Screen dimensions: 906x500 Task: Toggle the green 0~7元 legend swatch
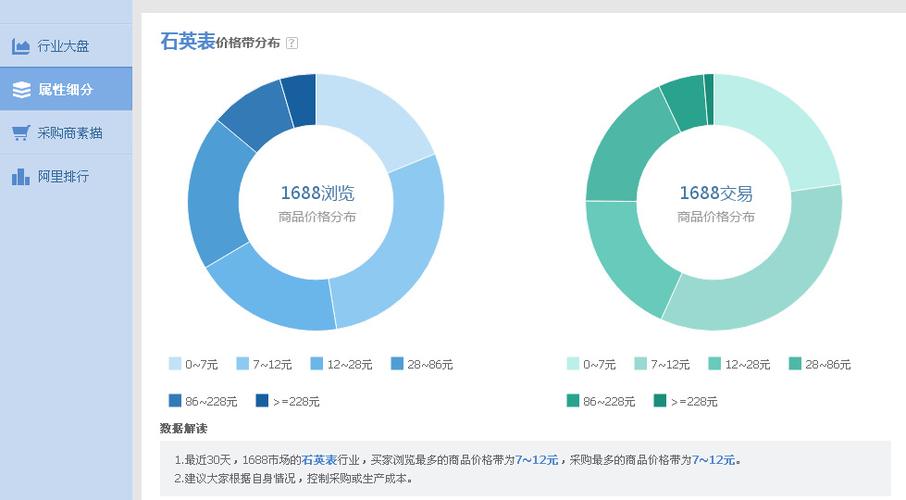pyautogui.click(x=573, y=364)
